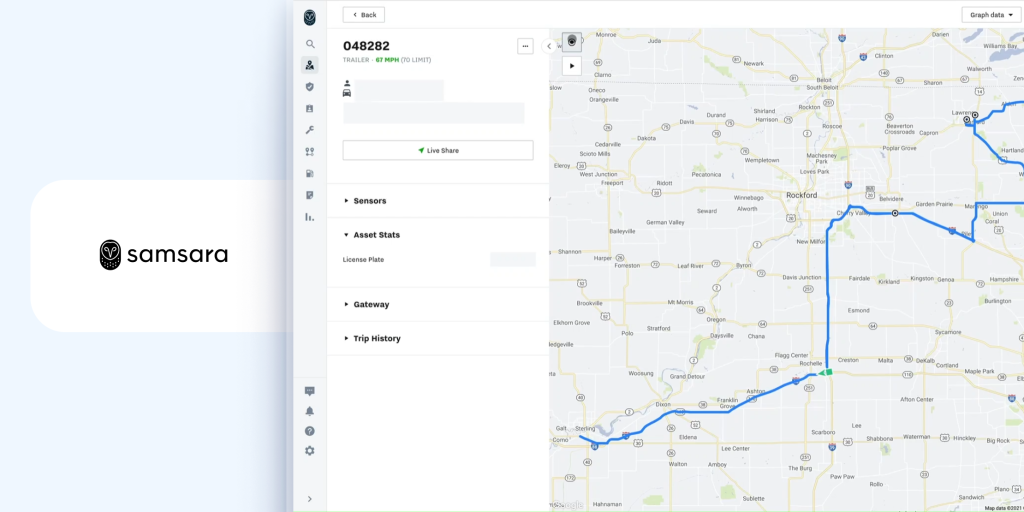Viewport: 1024px width, 512px height.
Task: Open the reports bar chart icon
Action: pyautogui.click(x=310, y=216)
